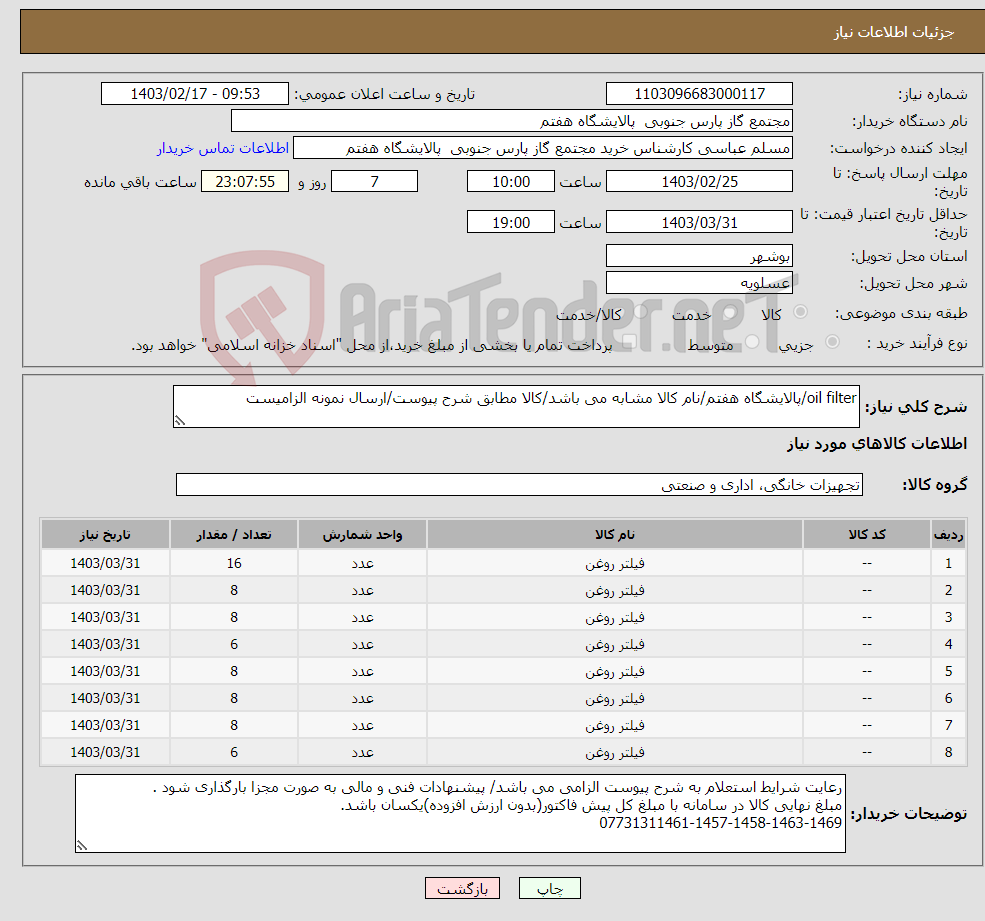The width and height of the screenshot is (985, 921).
Task: Click the نام کالا column header
Action: (615, 535)
